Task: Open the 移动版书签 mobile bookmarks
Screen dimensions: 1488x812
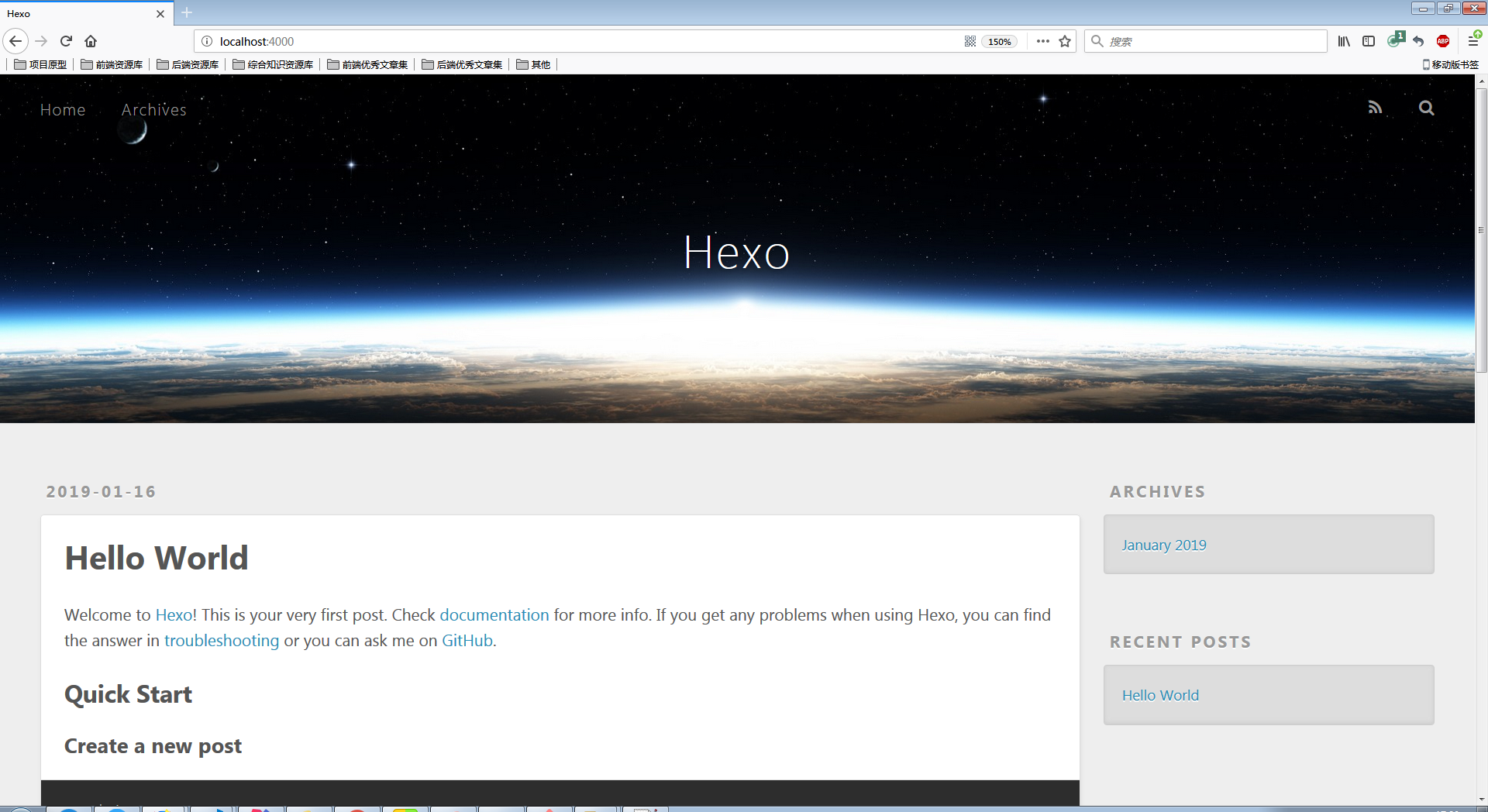Action: coord(1450,64)
